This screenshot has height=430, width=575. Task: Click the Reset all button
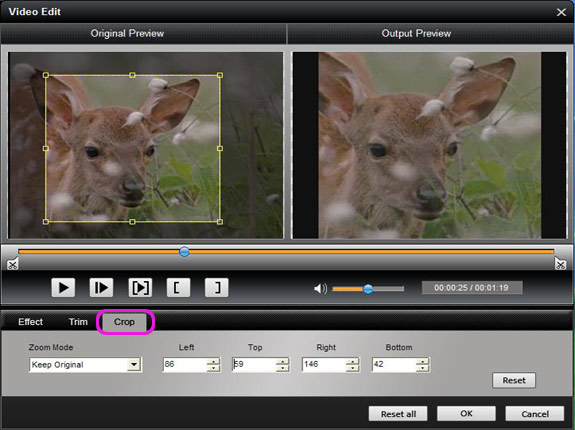398,414
